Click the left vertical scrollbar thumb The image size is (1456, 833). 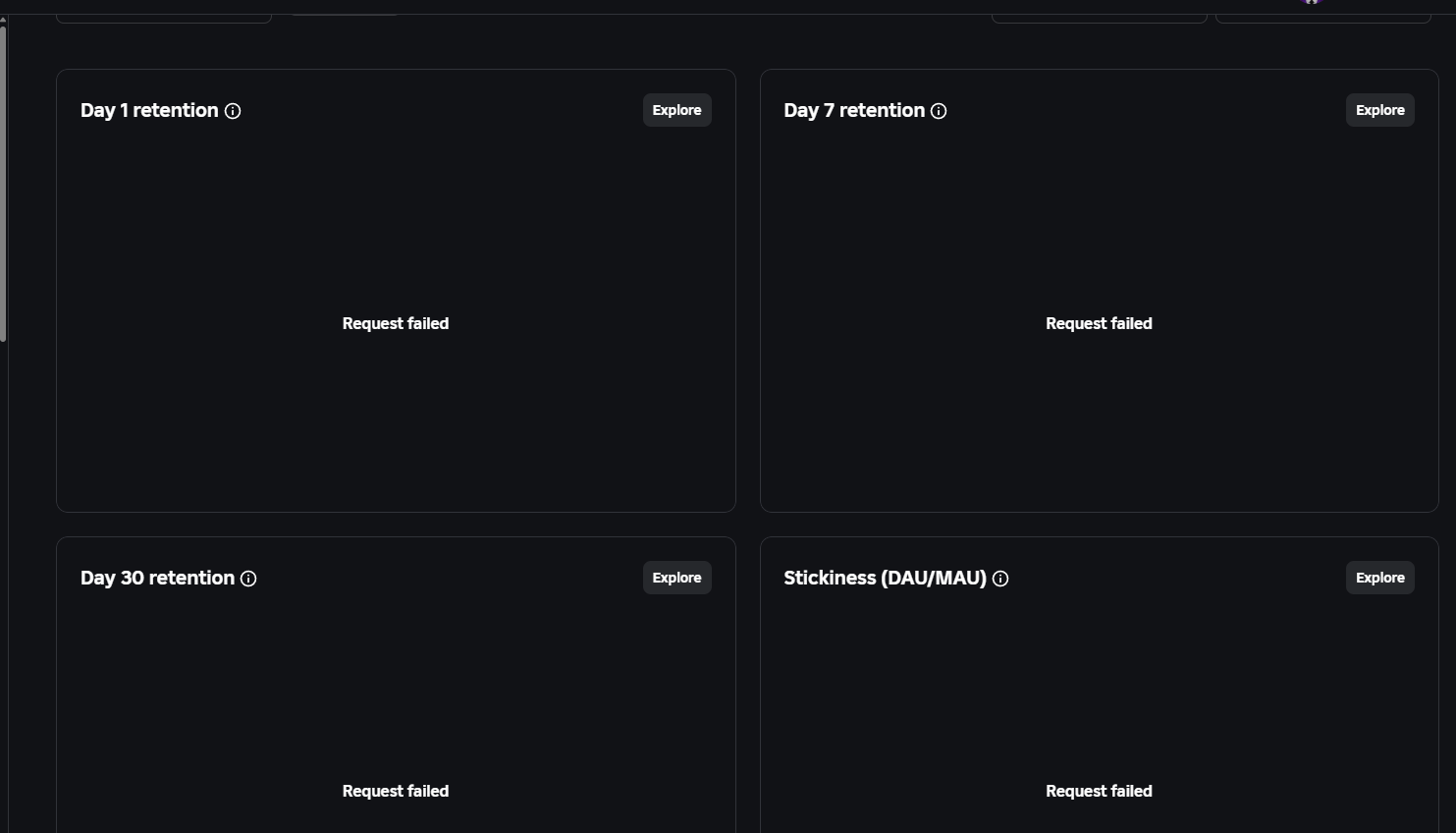coord(3,185)
